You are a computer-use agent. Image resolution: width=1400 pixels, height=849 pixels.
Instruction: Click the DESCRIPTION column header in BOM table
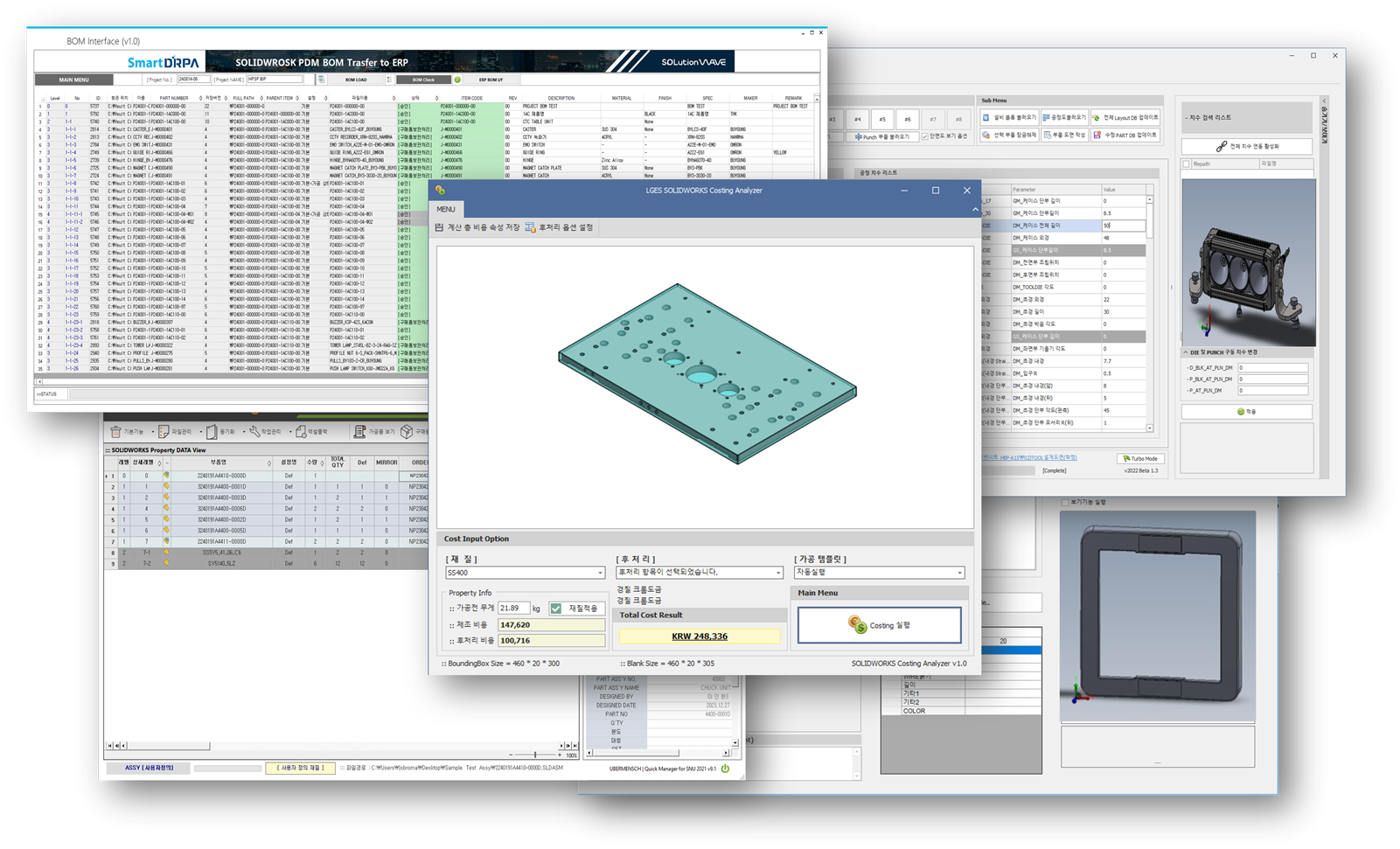(561, 98)
